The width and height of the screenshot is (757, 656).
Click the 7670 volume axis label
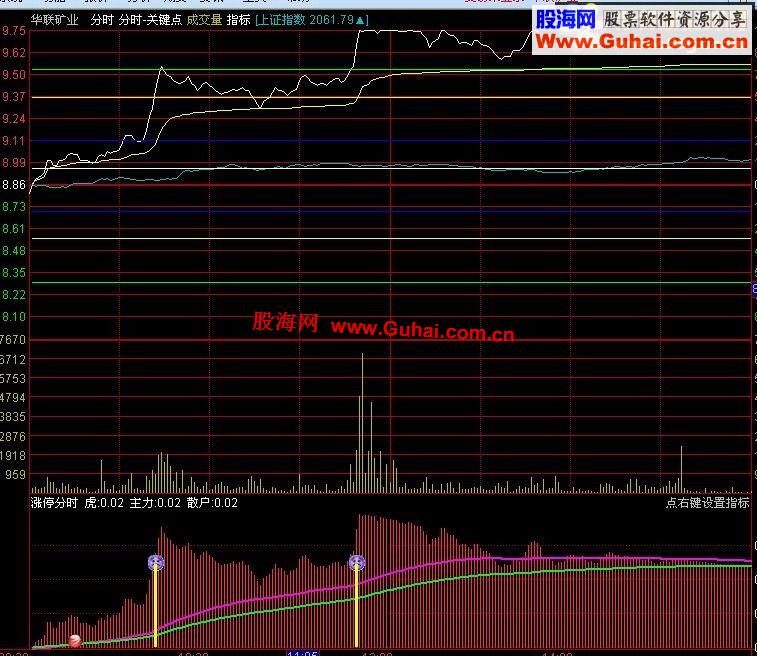click(x=13, y=340)
